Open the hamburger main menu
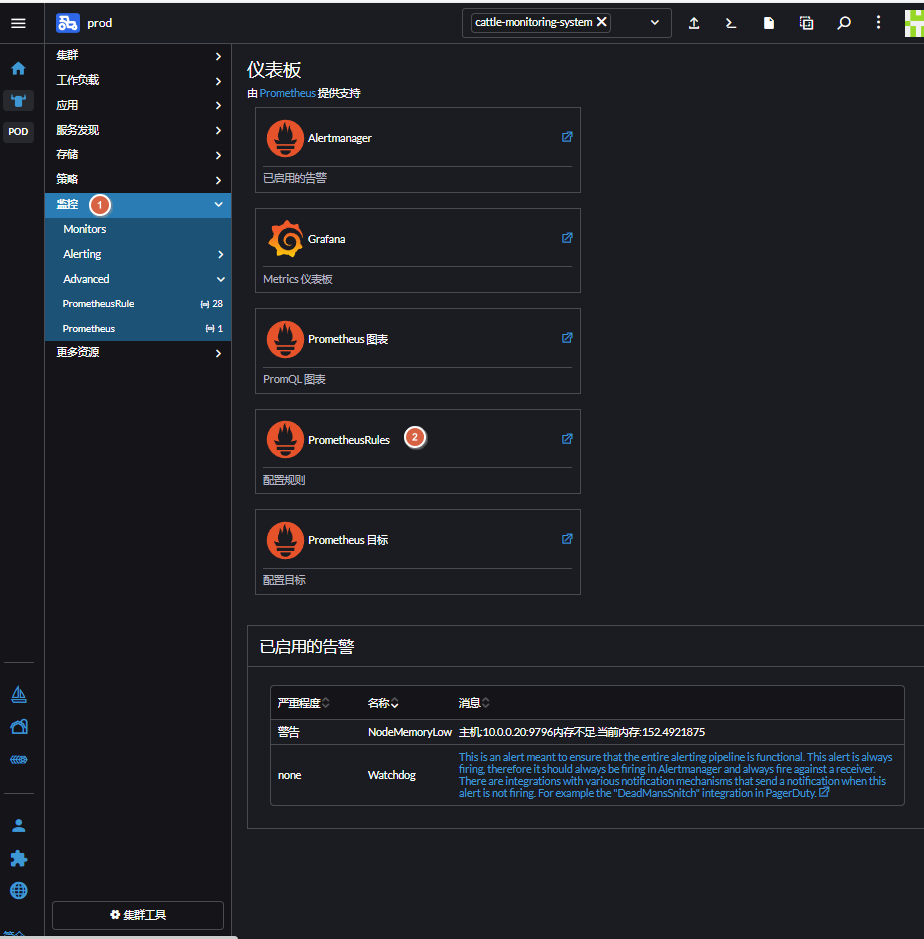Image resolution: width=924 pixels, height=939 pixels. [19, 23]
